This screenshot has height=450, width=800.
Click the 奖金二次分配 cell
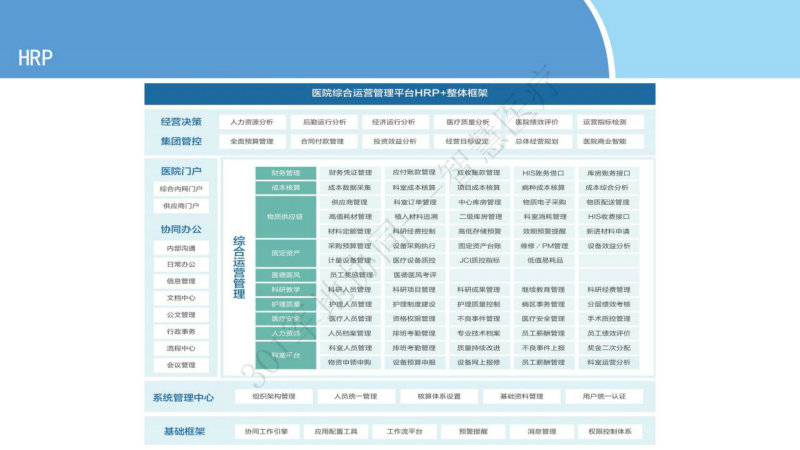coord(608,348)
